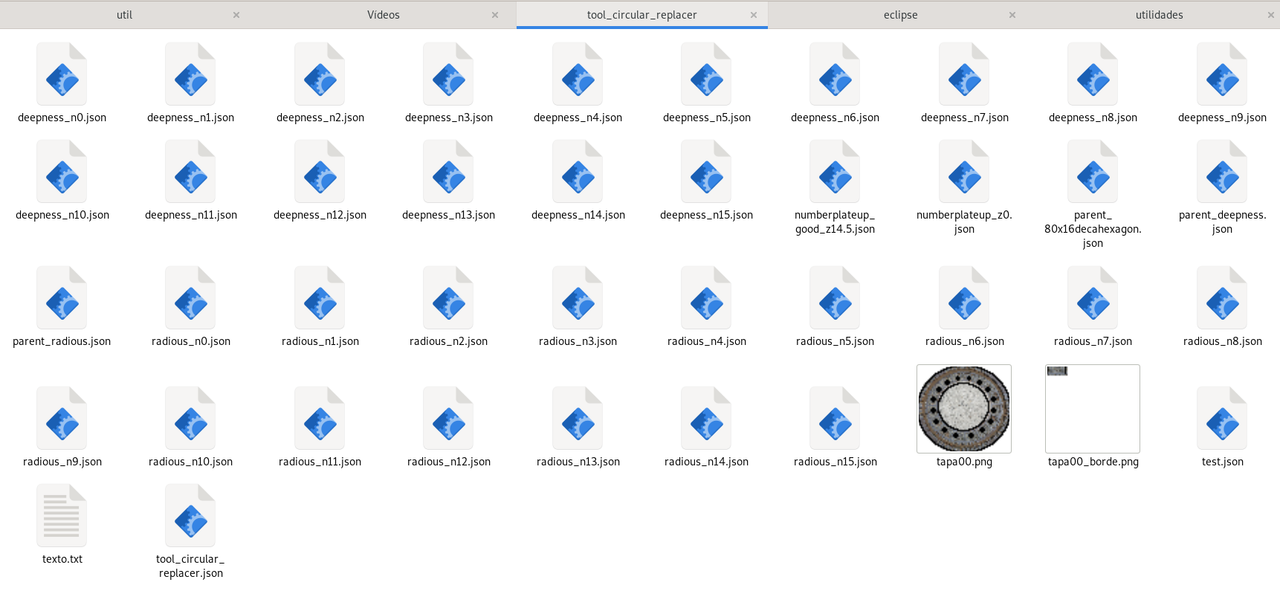
Task: Click the 'texto.txt' file name
Action: [62, 559]
